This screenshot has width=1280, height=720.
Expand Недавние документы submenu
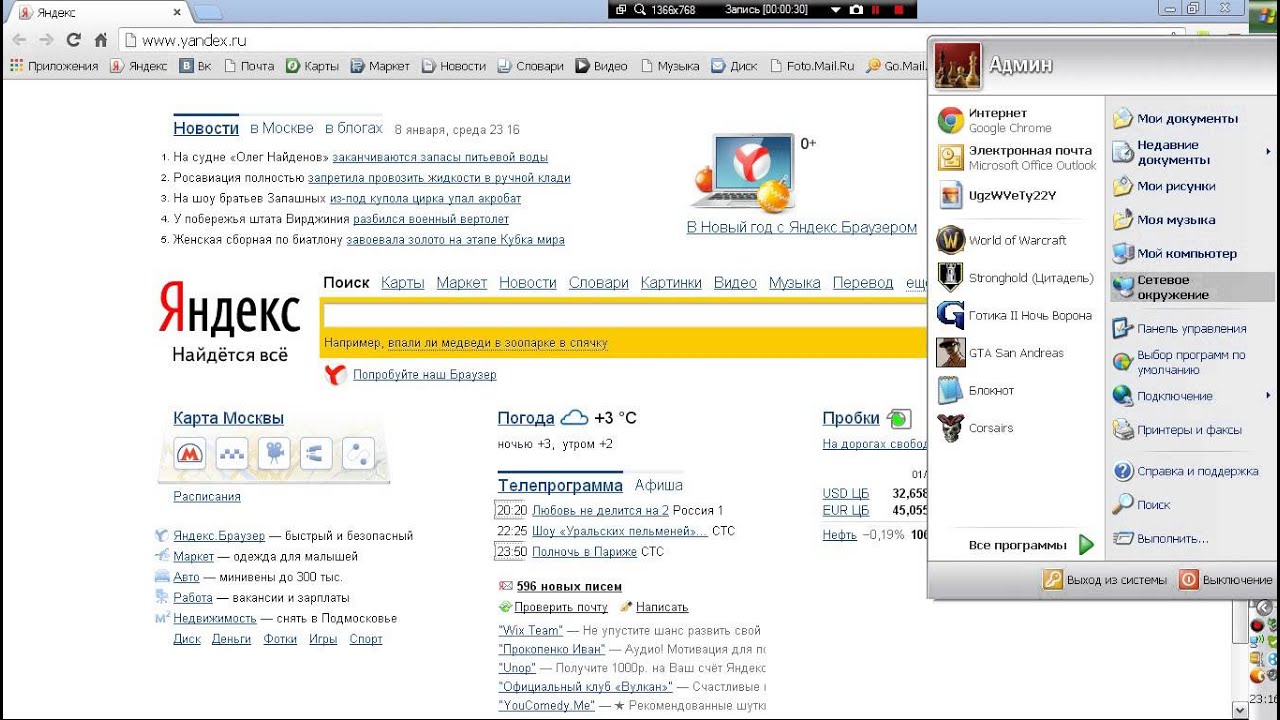(1192, 152)
